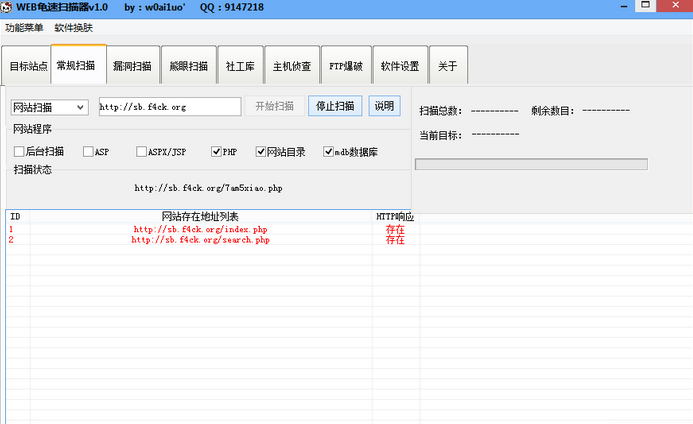693x424 pixels.
Task: Switch to the 目标站点 tab
Action: pyautogui.click(x=28, y=66)
